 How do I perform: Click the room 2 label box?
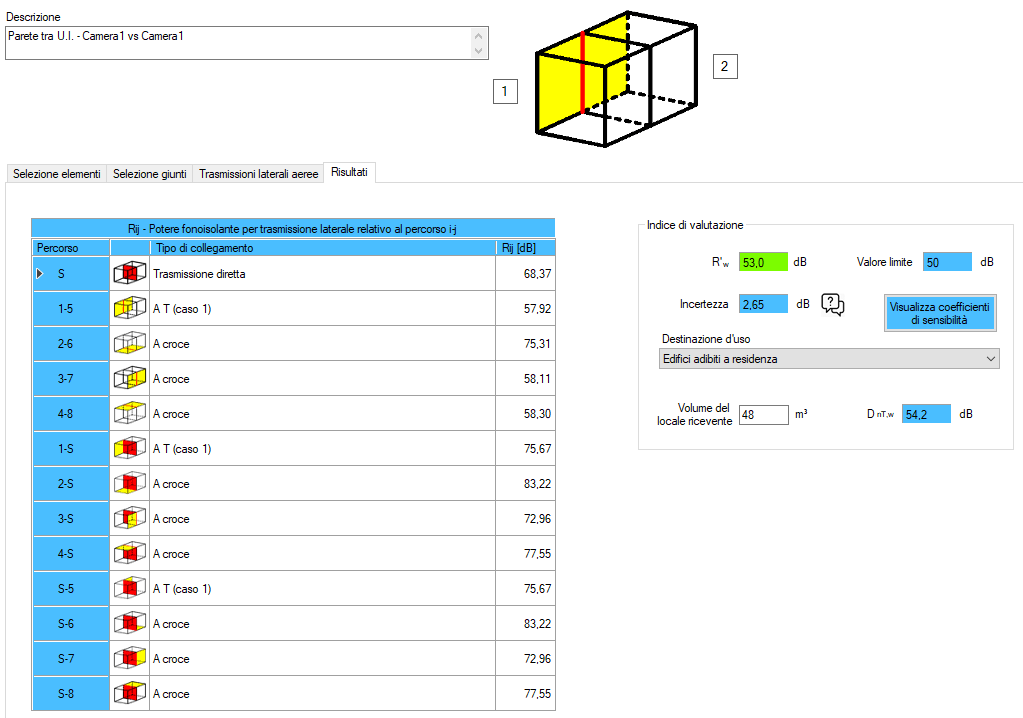point(724,67)
